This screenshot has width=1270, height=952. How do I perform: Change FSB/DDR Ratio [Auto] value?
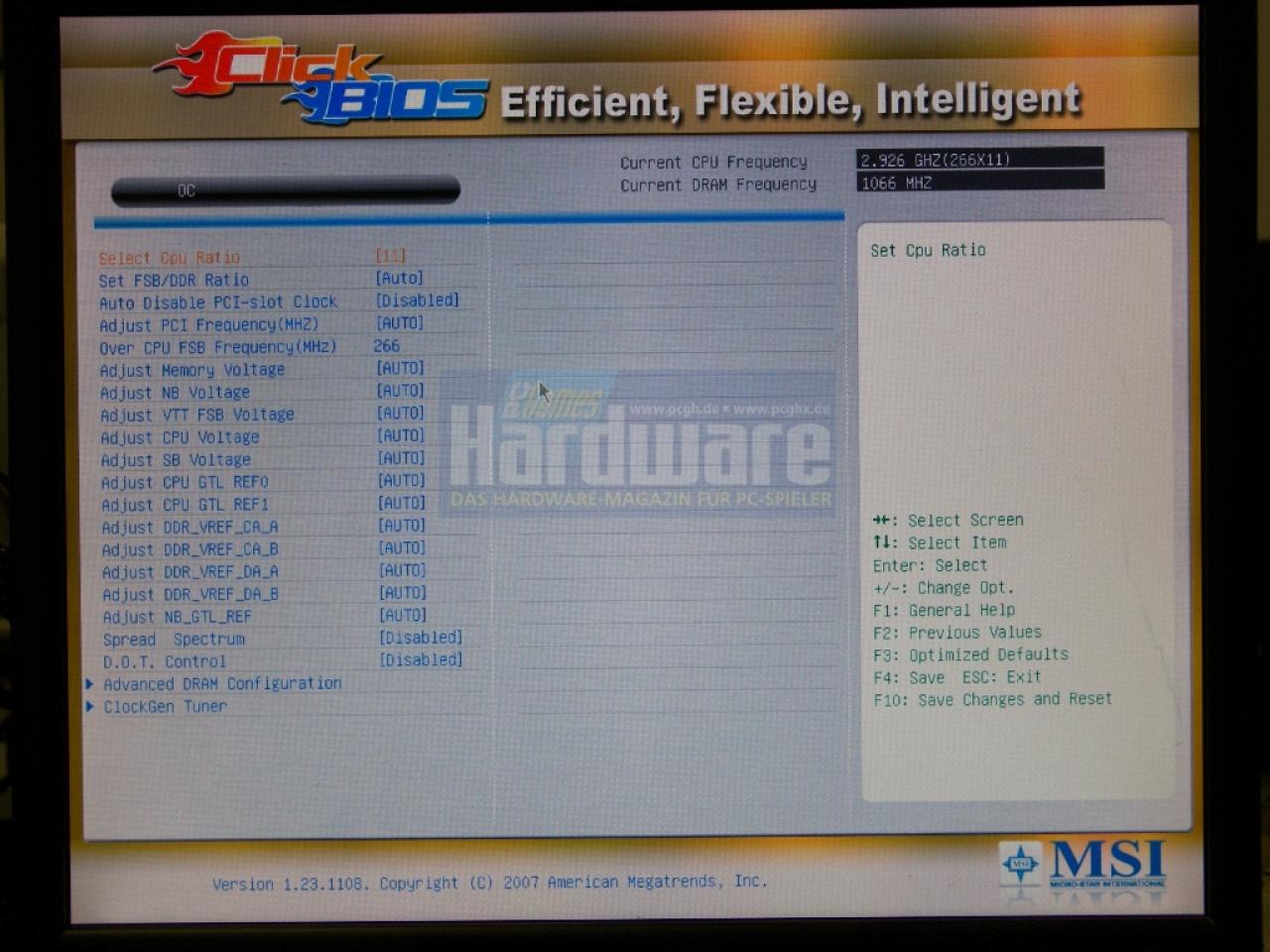click(x=400, y=279)
